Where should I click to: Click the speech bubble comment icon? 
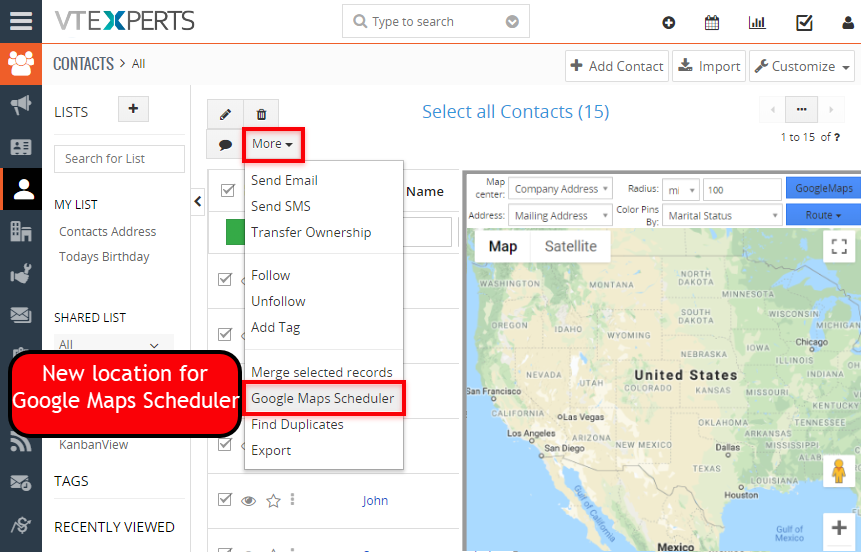[225, 144]
